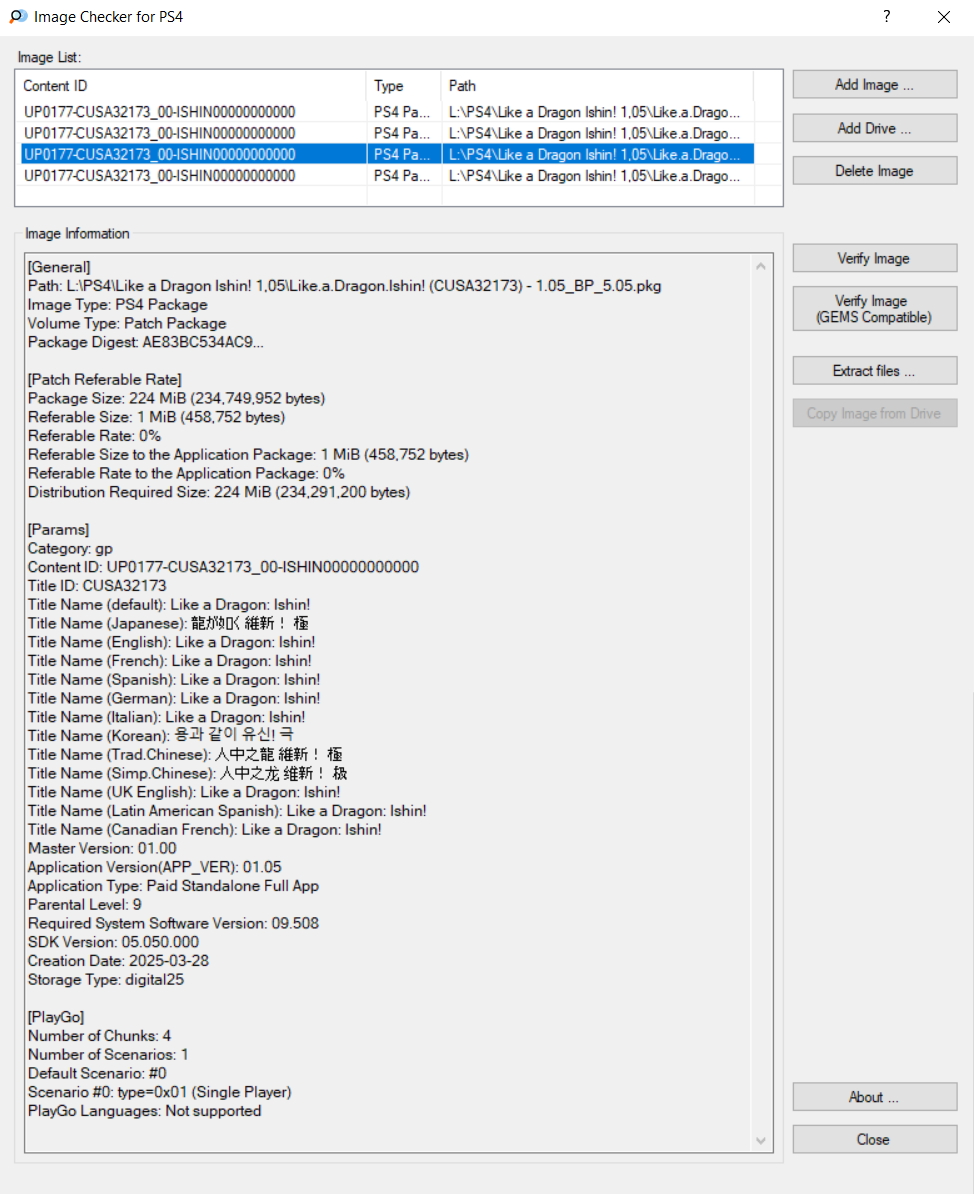
Task: Run Verify Image (GEMS Compatible)
Action: coord(874,308)
